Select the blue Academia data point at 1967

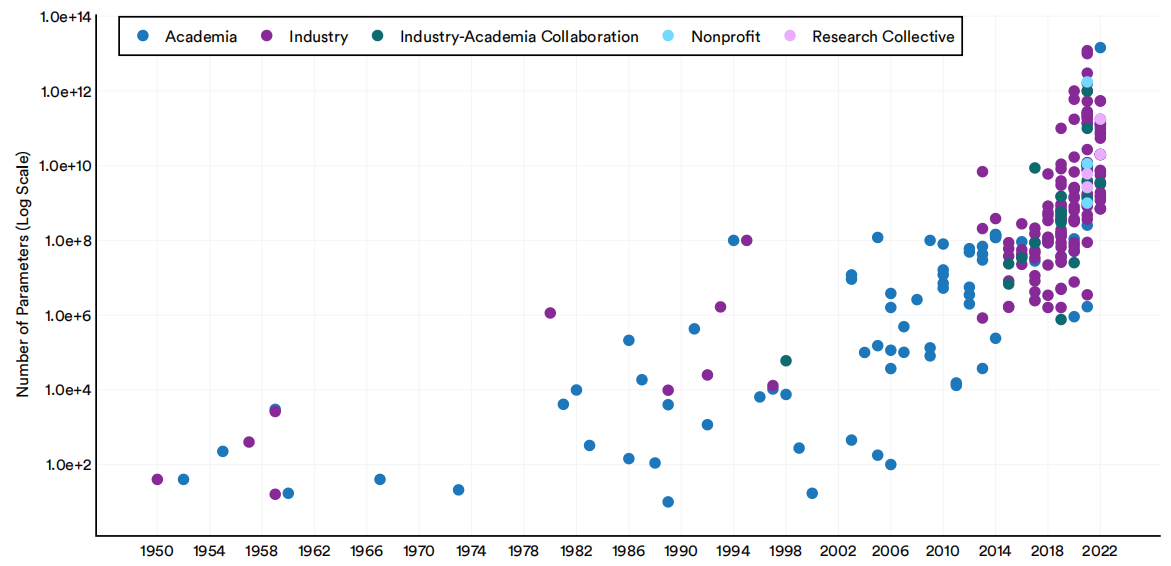(x=380, y=479)
